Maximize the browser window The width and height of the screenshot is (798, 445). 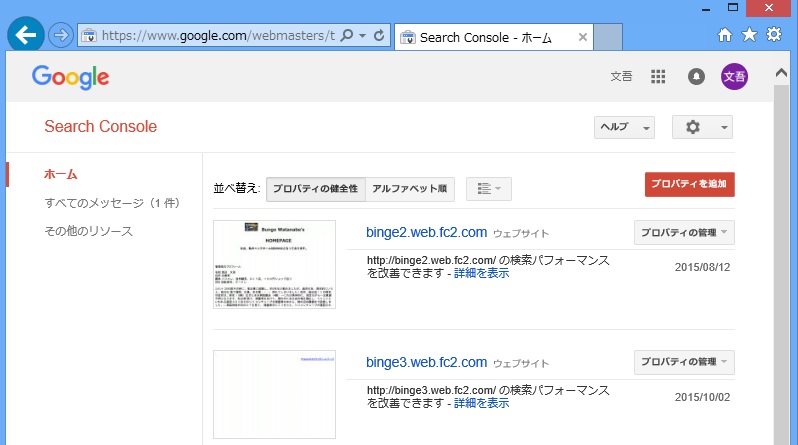pyautogui.click(x=733, y=8)
